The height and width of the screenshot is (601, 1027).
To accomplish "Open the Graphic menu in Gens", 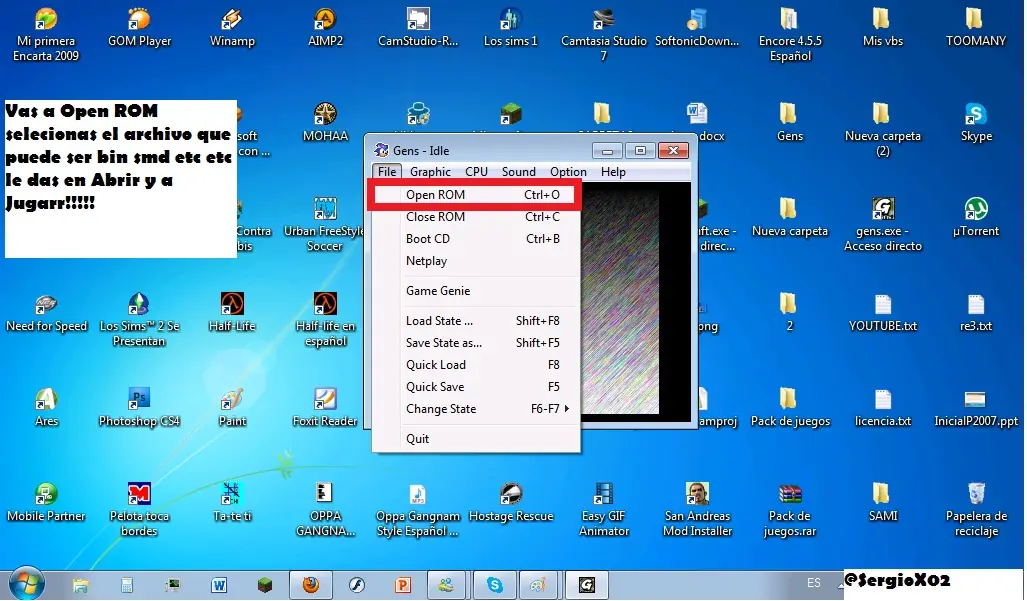I will tap(430, 172).
